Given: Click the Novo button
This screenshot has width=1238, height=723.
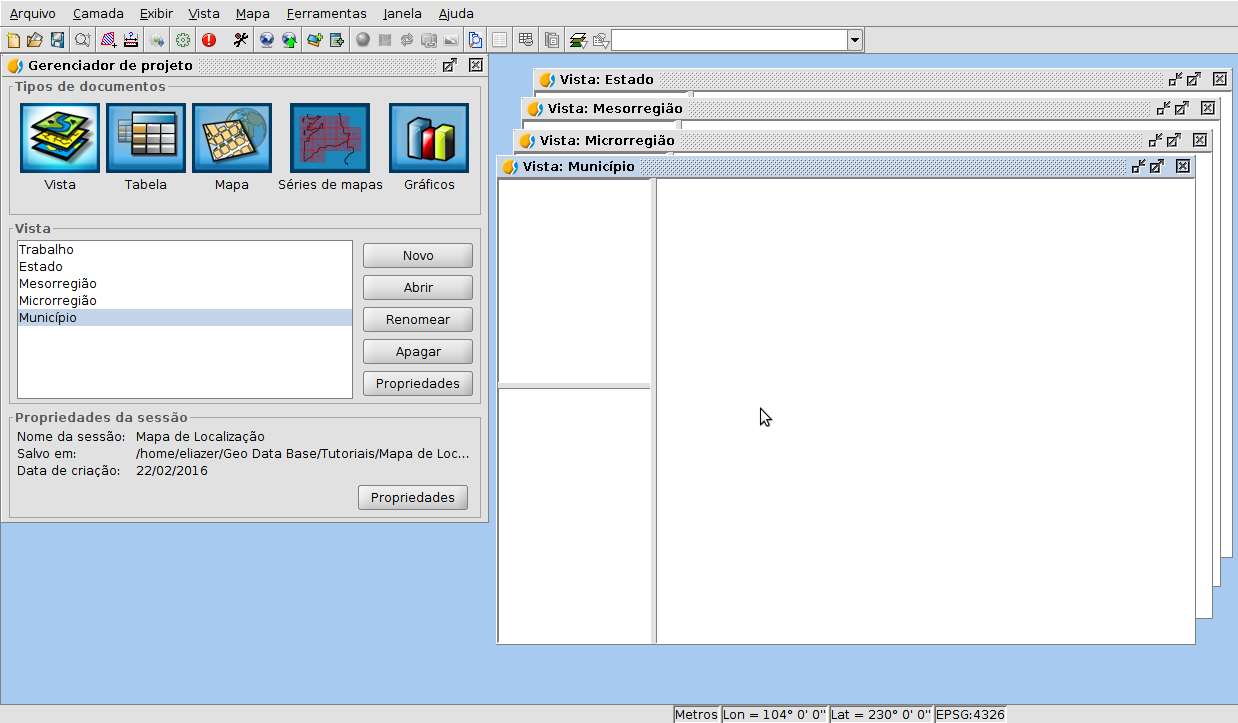Looking at the screenshot, I should [x=417, y=256].
